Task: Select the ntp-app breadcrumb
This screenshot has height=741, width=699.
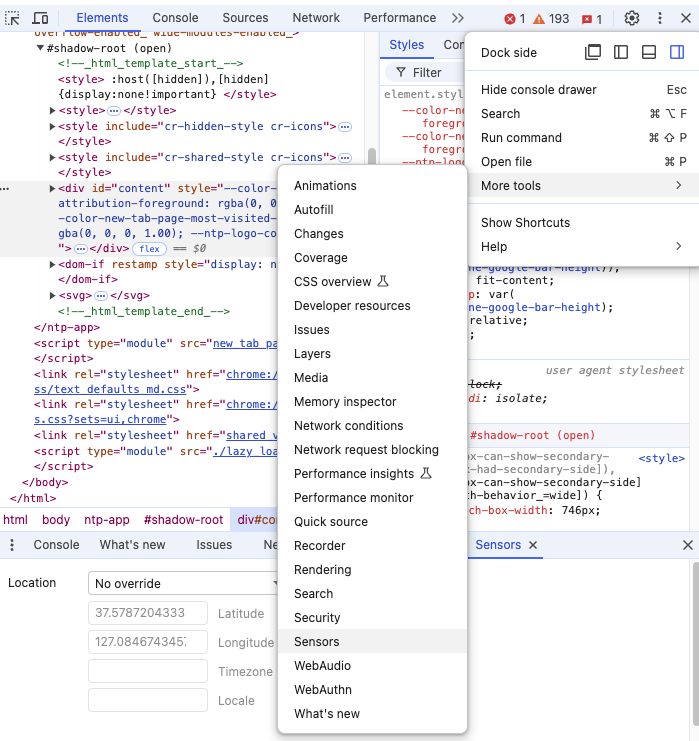Action: click(x=106, y=520)
